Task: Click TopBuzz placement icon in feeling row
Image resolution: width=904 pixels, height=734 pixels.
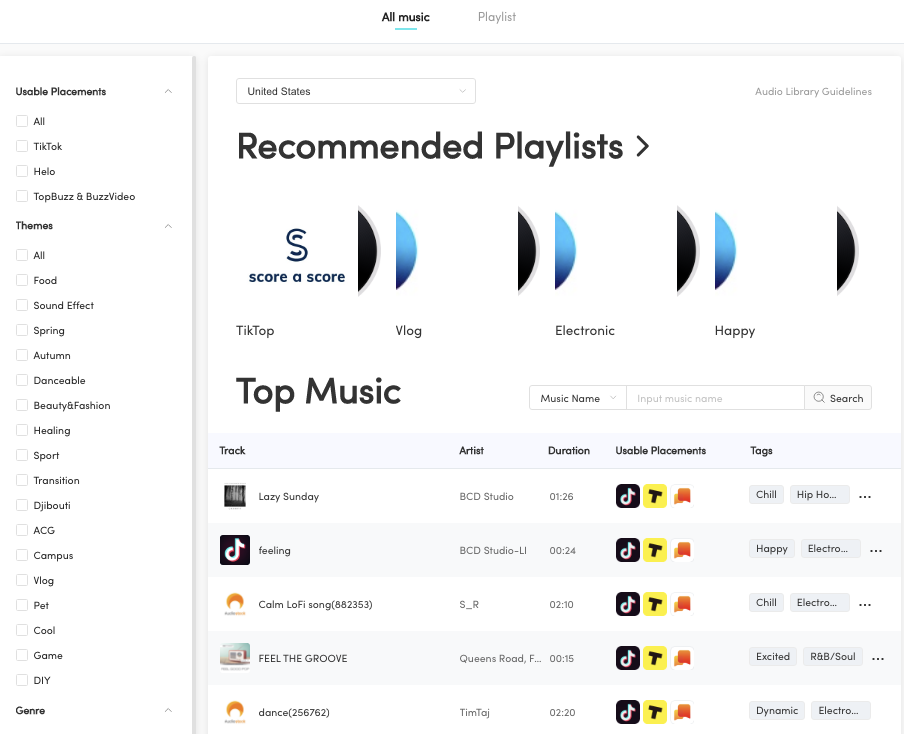Action: pos(655,550)
